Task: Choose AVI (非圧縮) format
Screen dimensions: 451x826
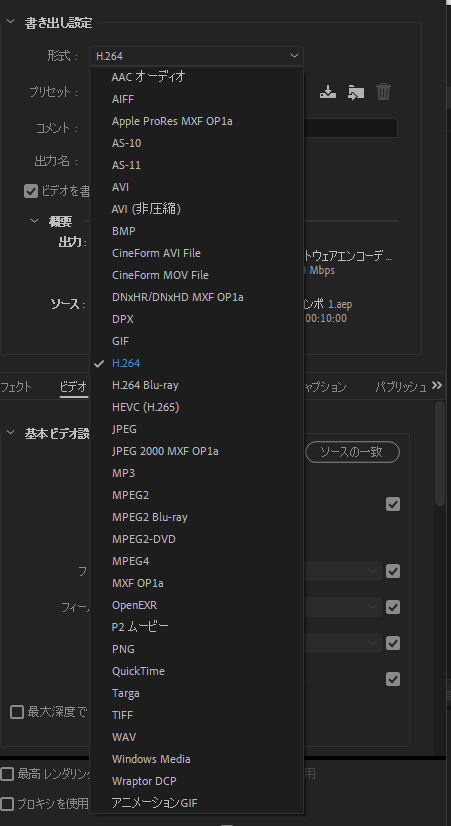Action: pos(196,209)
